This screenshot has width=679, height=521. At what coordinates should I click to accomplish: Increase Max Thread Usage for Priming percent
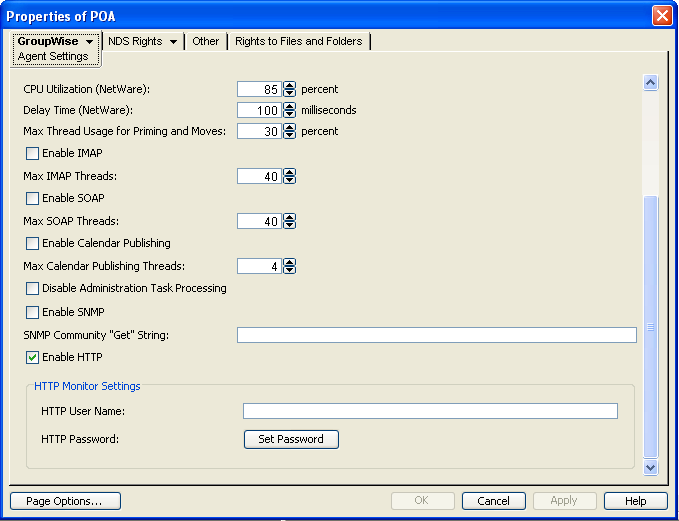tap(289, 127)
